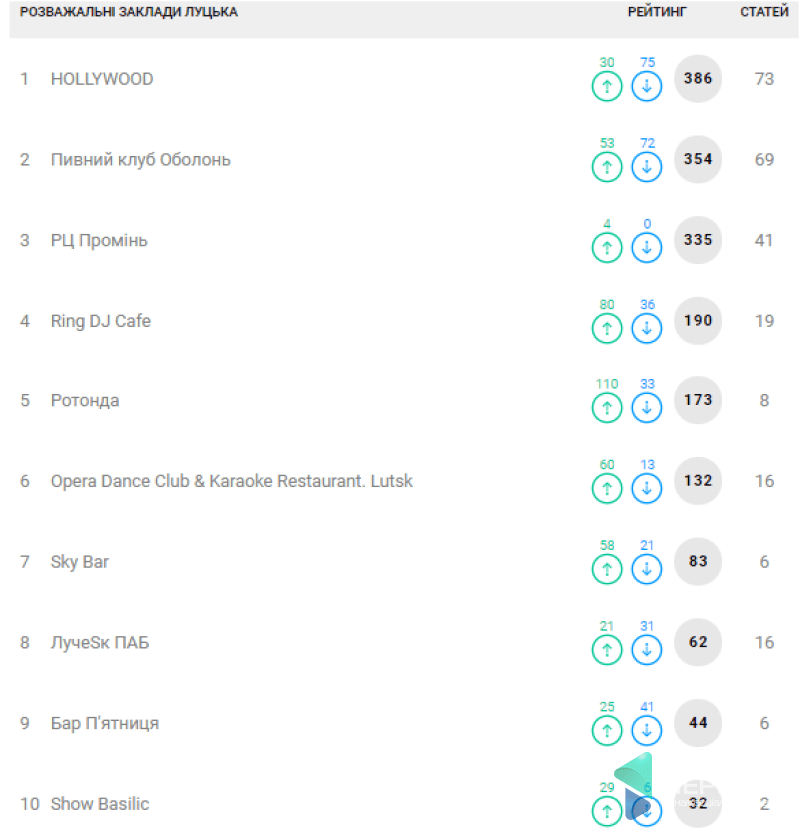Downvote Бар П'ятниця

647,730
